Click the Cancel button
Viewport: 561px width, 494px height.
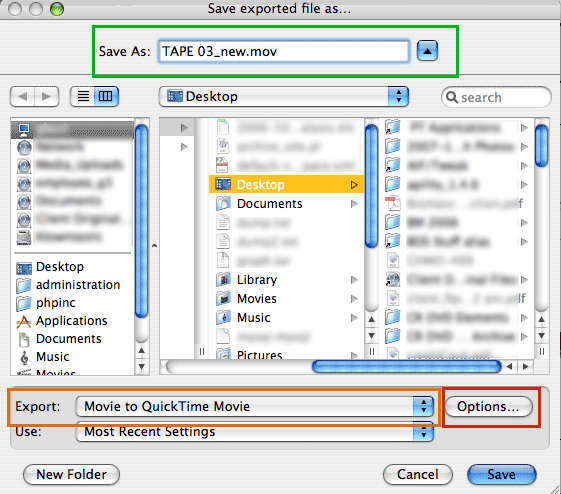coord(418,475)
